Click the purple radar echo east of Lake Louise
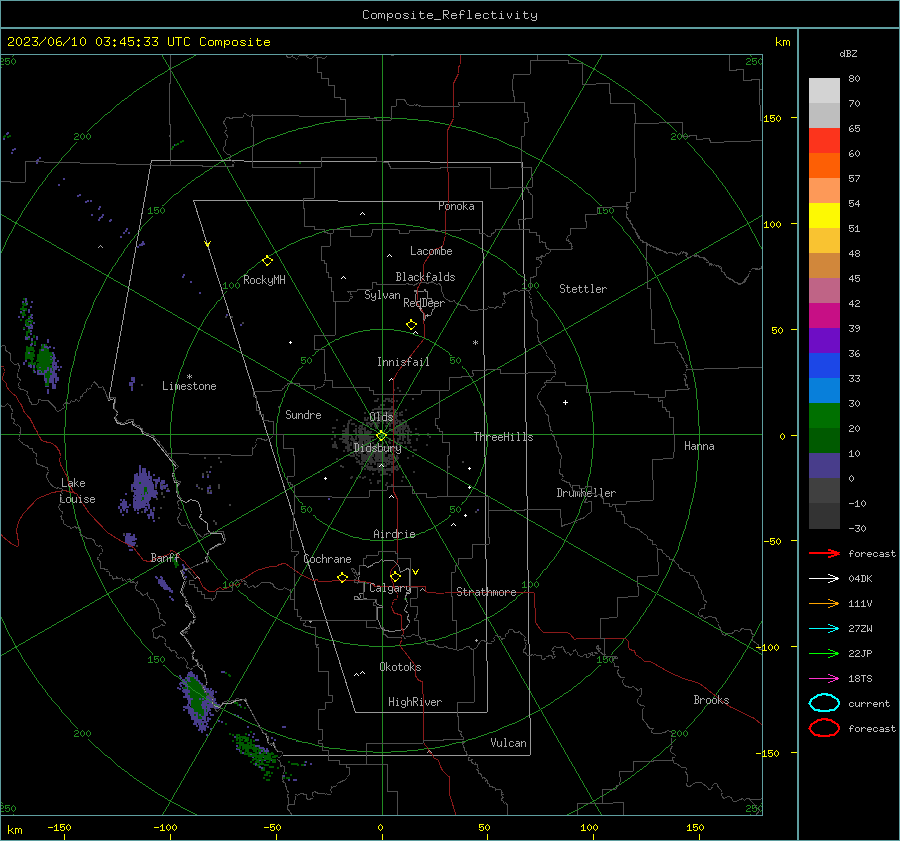This screenshot has height=841, width=900. (x=143, y=493)
